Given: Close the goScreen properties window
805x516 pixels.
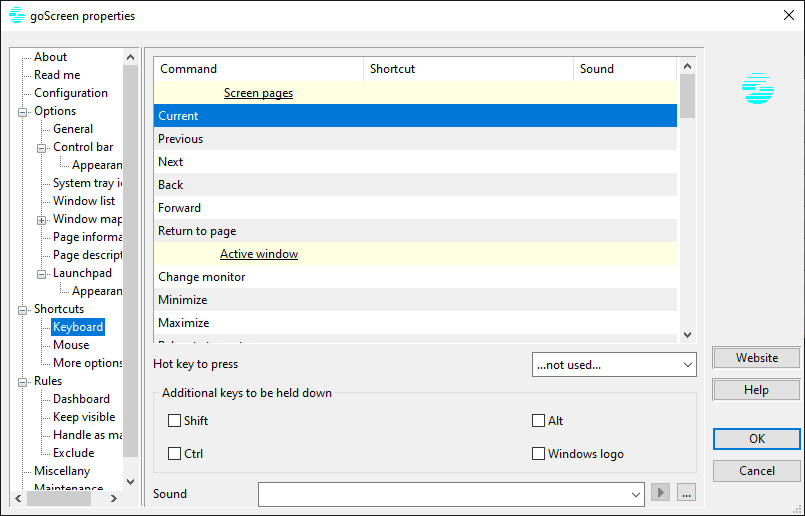Looking at the screenshot, I should (x=789, y=15).
